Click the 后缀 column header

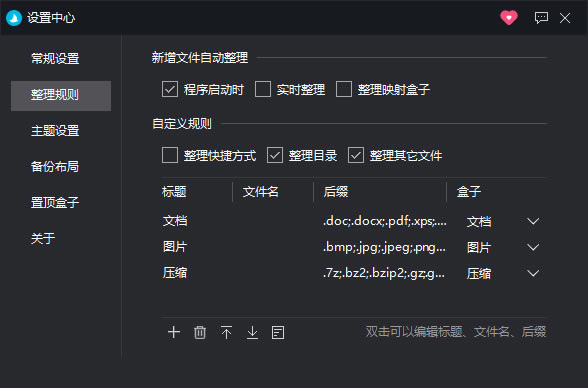point(336,192)
